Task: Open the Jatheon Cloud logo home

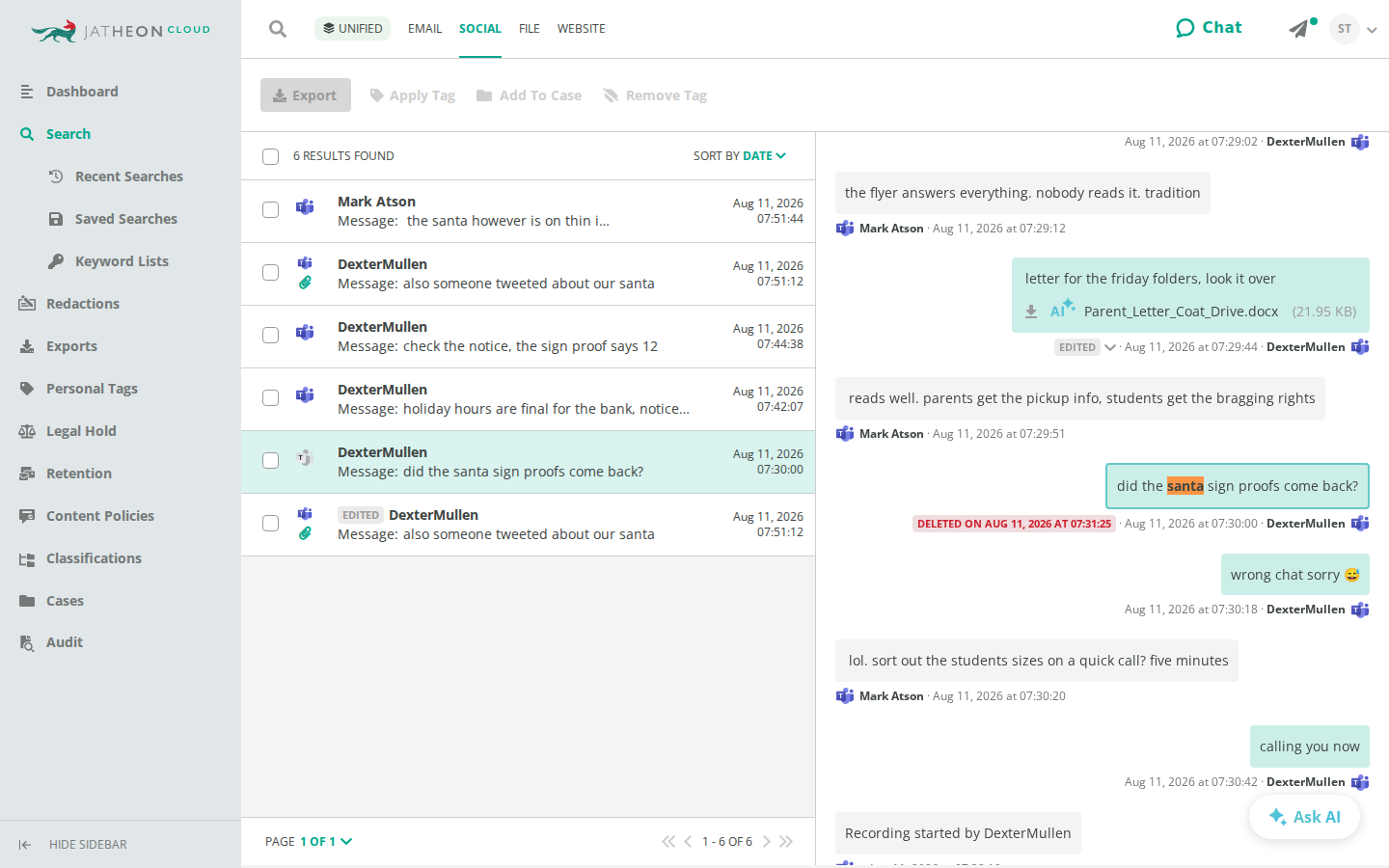Action: 121,31
